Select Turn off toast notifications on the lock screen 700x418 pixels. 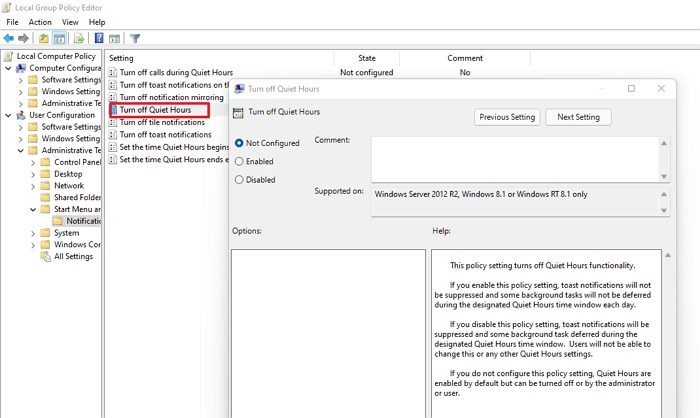click(174, 85)
